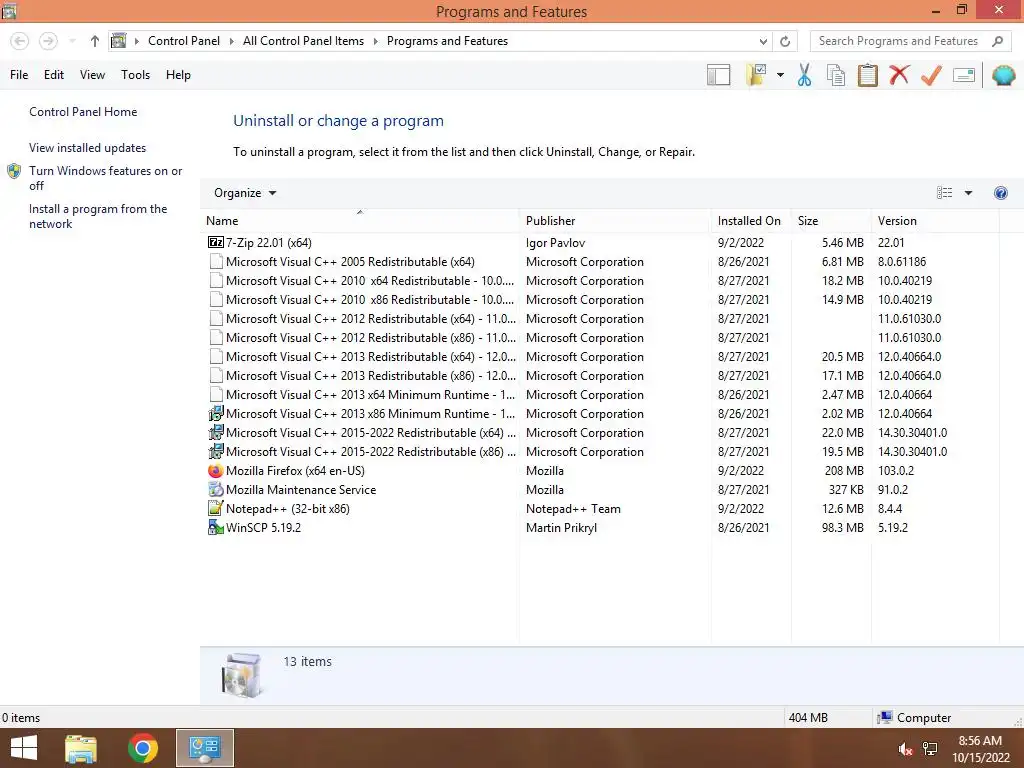
Task: Click the Classic Shell globe icon
Action: coord(1004,75)
